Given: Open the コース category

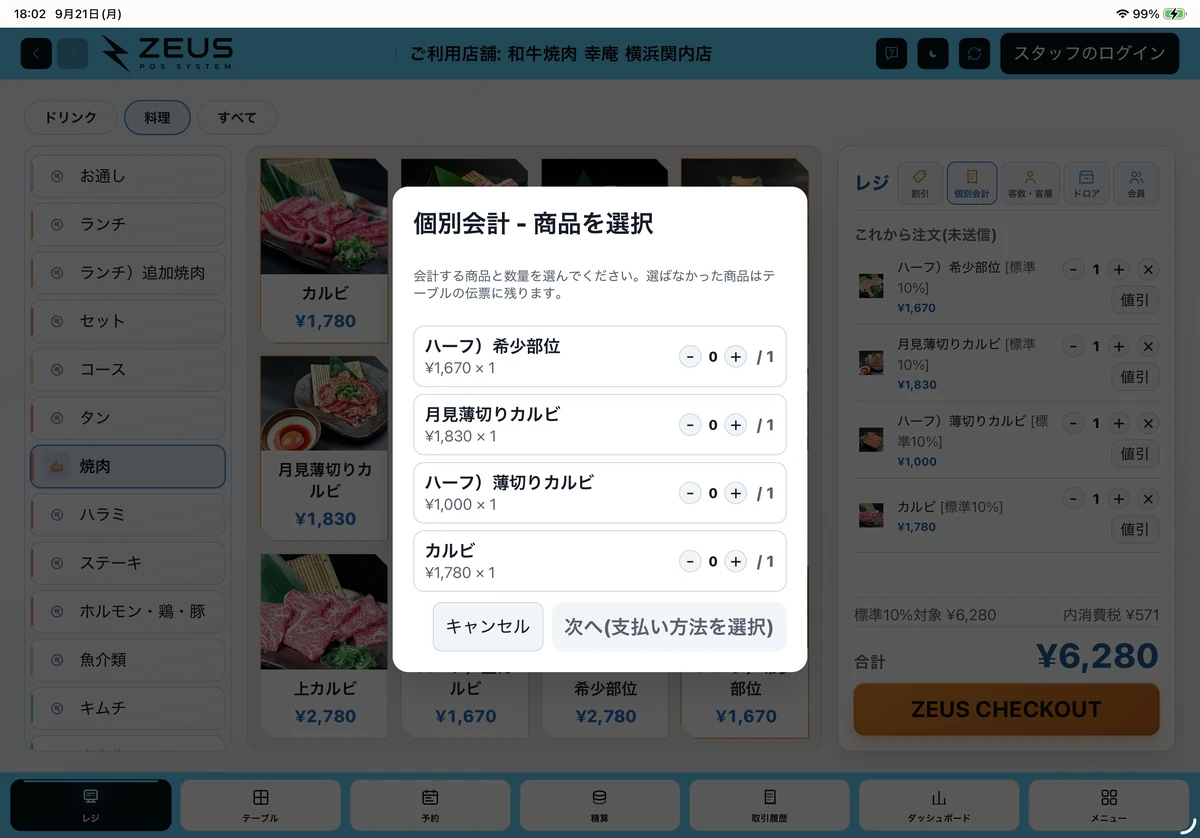Looking at the screenshot, I should 128,369.
